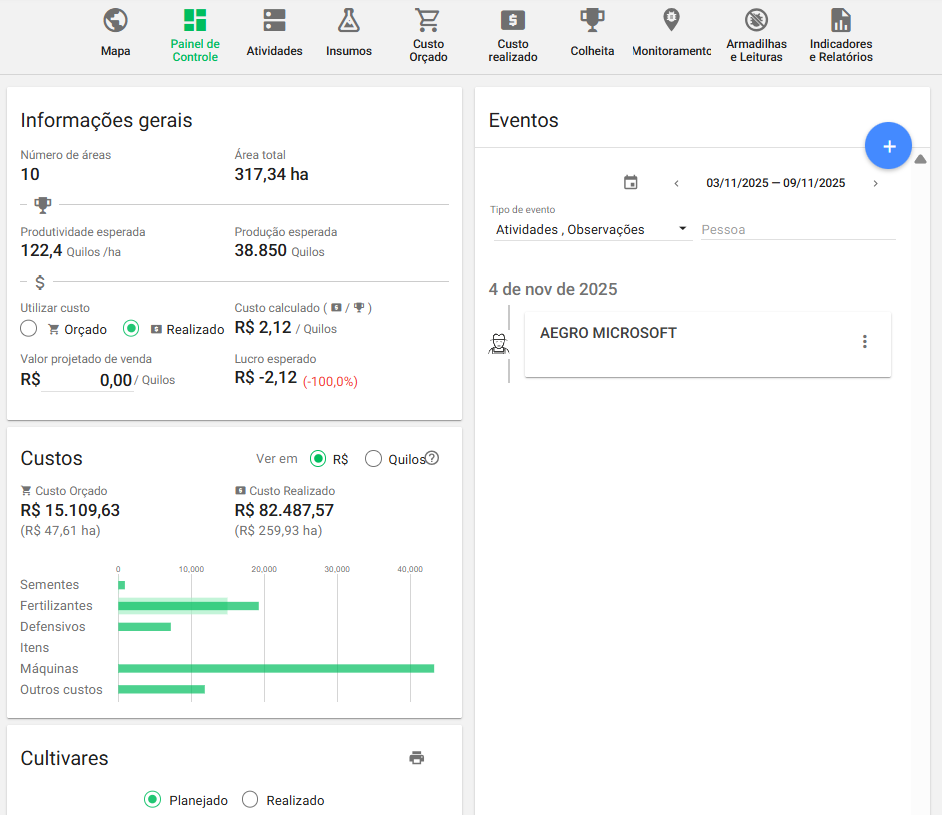Open Armadilhas e Leituras bug icon
This screenshot has width=942, height=815.
[x=756, y=20]
